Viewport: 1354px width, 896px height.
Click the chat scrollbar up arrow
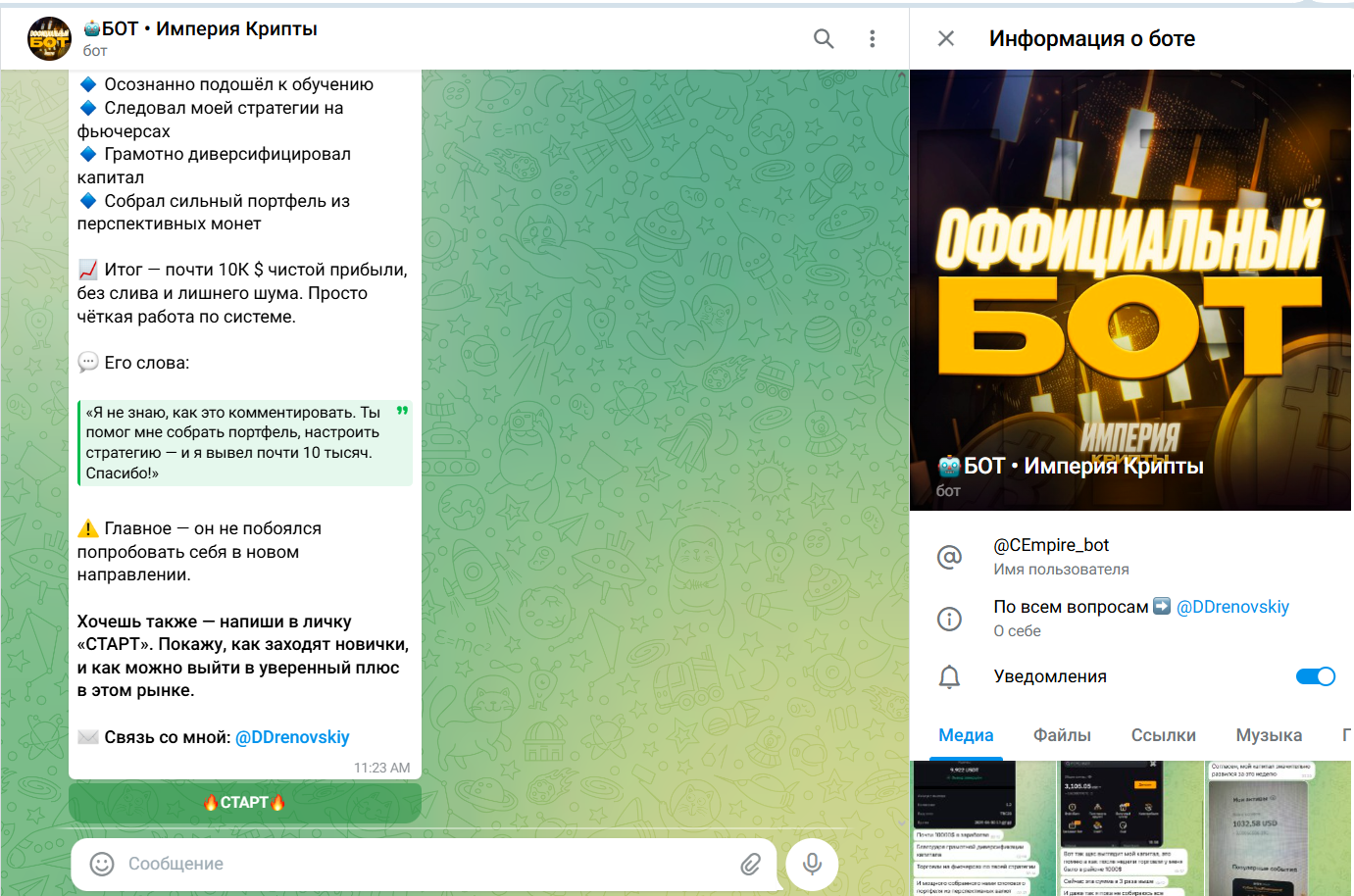[902, 75]
